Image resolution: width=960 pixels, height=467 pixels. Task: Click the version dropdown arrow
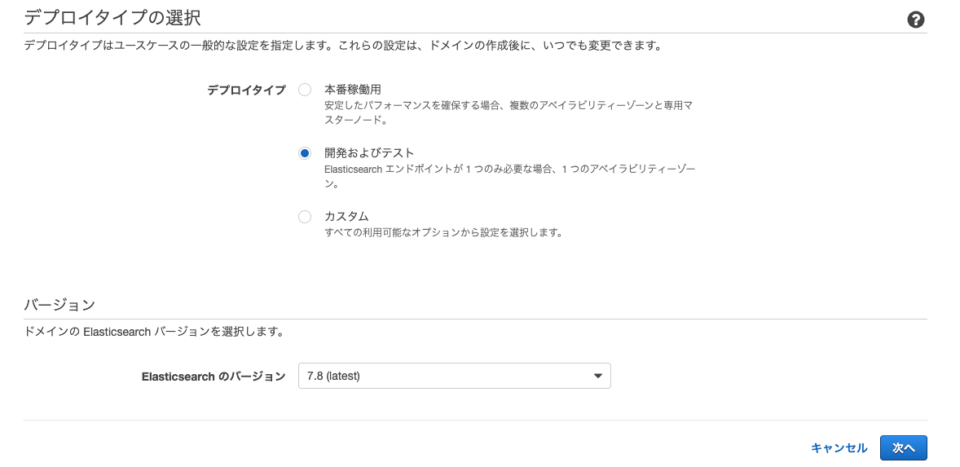598,376
